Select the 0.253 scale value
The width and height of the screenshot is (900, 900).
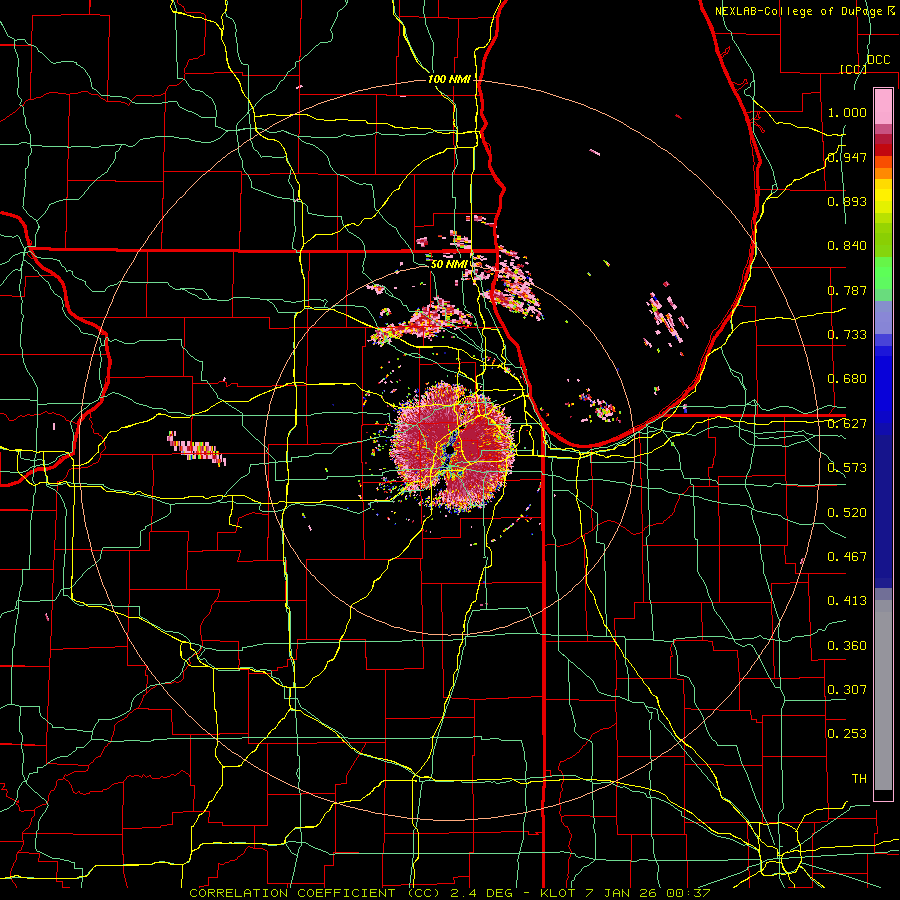point(847,734)
